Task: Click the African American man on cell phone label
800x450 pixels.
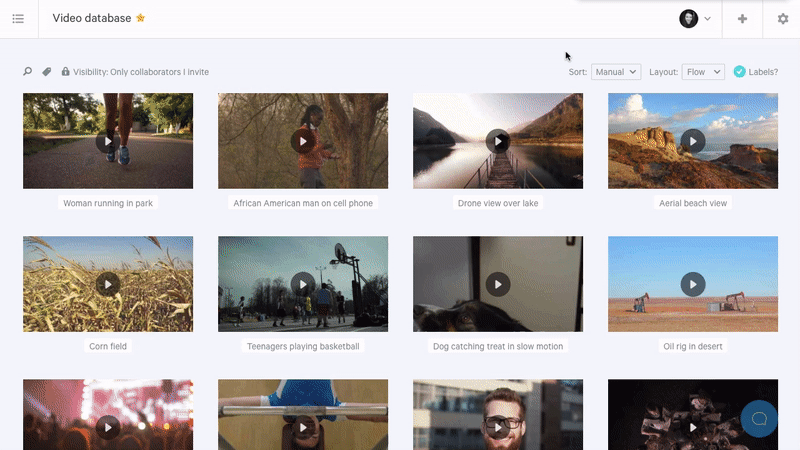Action: [x=303, y=203]
